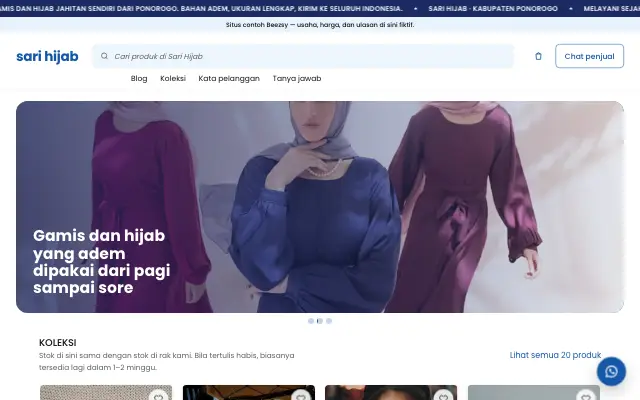Image resolution: width=640 pixels, height=400 pixels.
Task: Click the SARI HIJAB · KABUPATEN PONOROGO ticker text
Action: (x=493, y=9)
